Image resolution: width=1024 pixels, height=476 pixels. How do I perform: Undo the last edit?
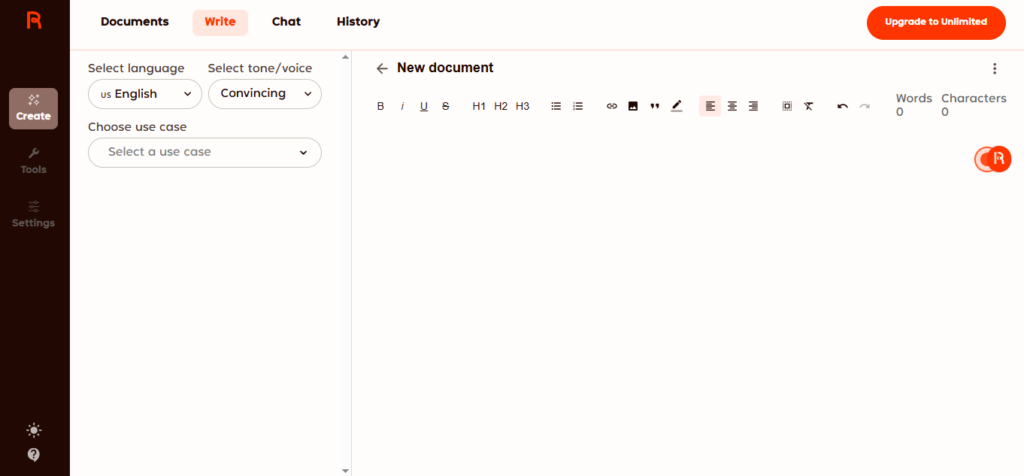tap(842, 106)
